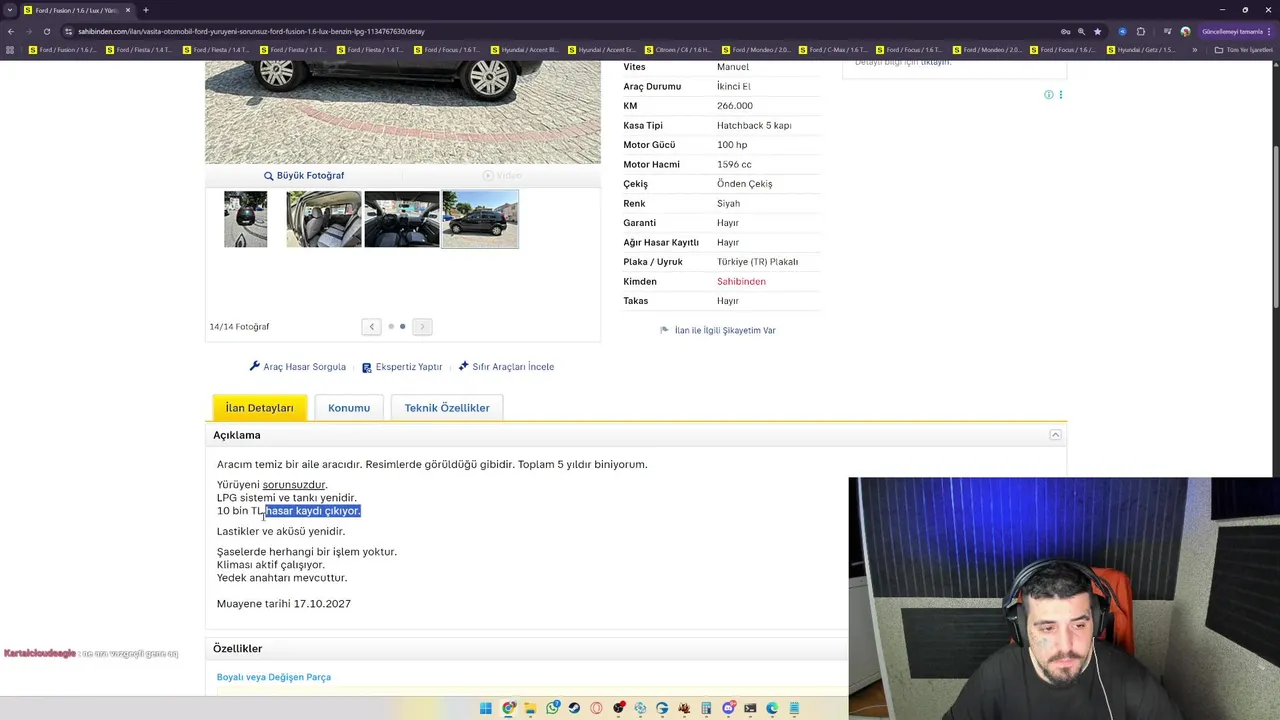Open the ad options three-dot icon
The width and height of the screenshot is (1280, 720).
click(x=1061, y=95)
